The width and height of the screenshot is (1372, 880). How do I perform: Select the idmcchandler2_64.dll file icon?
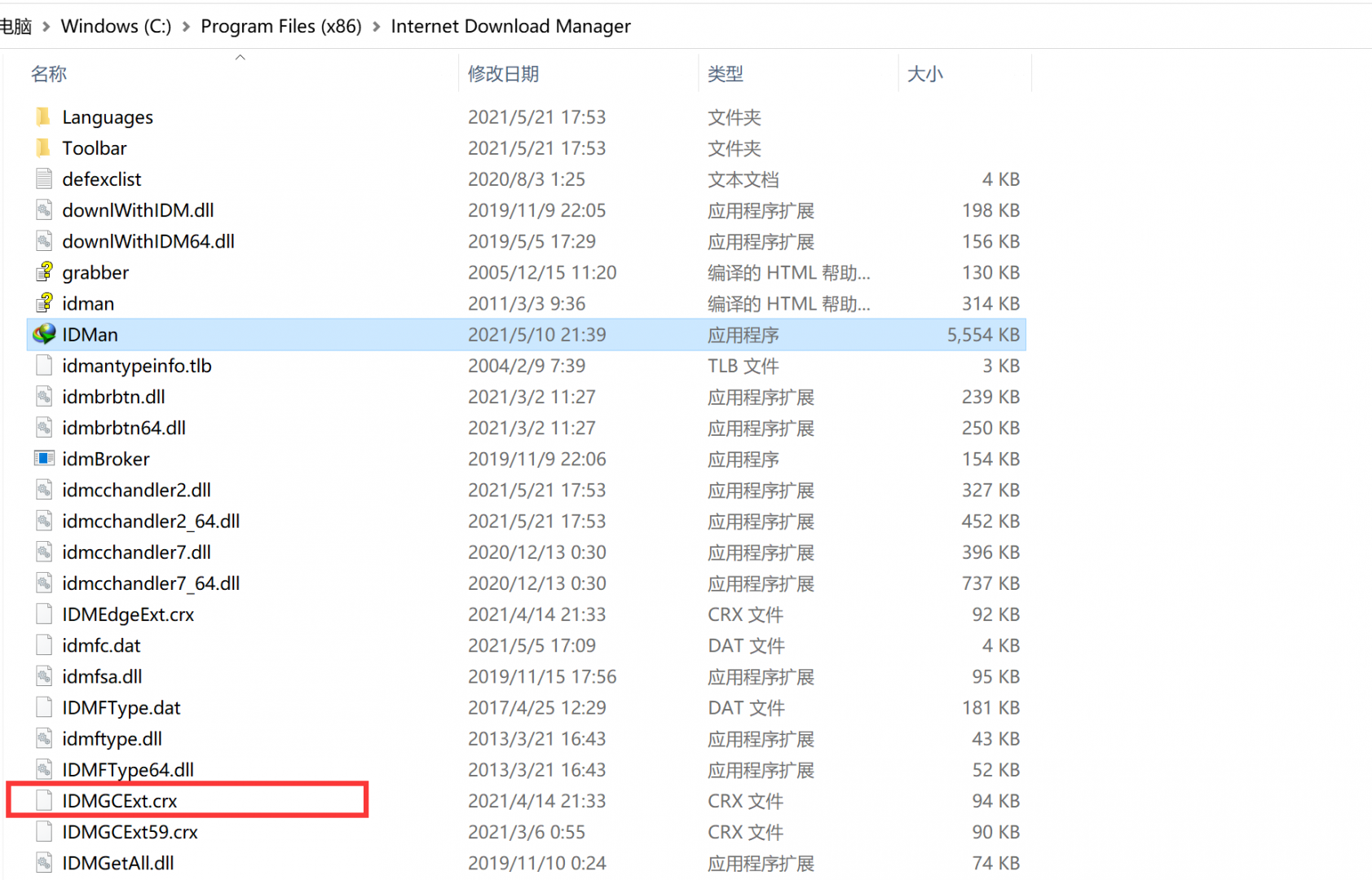(44, 521)
